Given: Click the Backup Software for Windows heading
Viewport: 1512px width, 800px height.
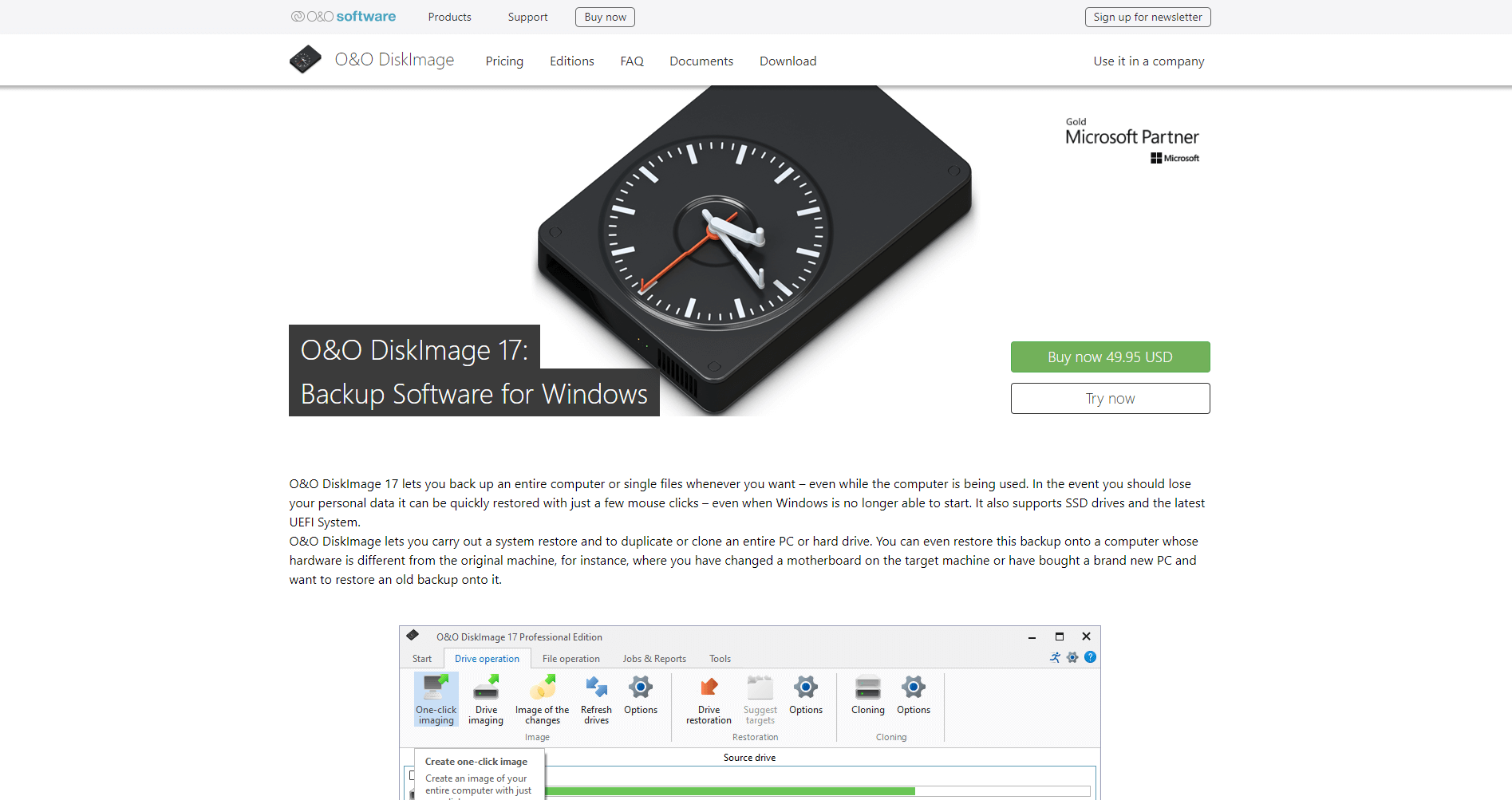Looking at the screenshot, I should [x=474, y=394].
